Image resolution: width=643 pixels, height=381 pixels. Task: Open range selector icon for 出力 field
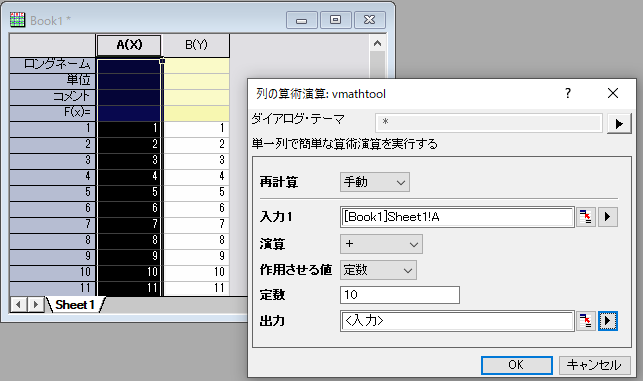point(586,321)
